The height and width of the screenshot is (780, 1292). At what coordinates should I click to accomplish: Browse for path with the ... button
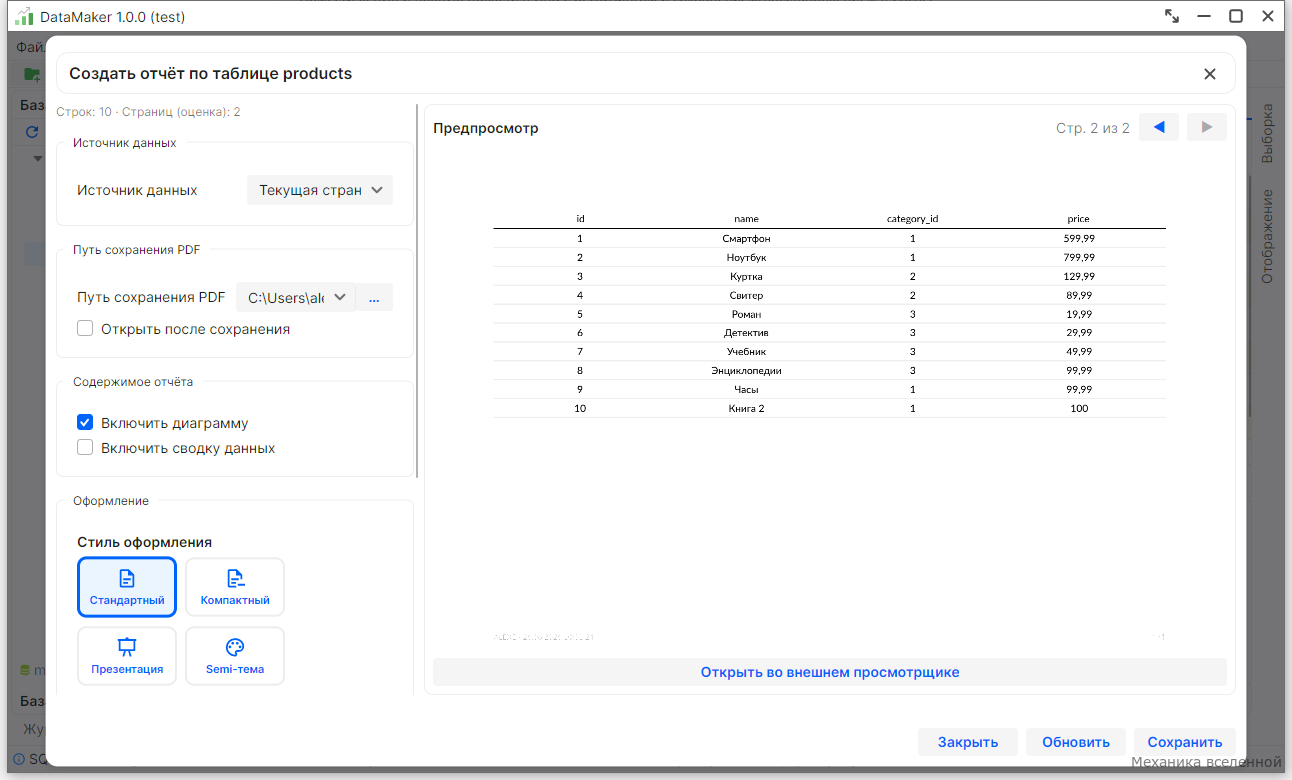pos(374,297)
